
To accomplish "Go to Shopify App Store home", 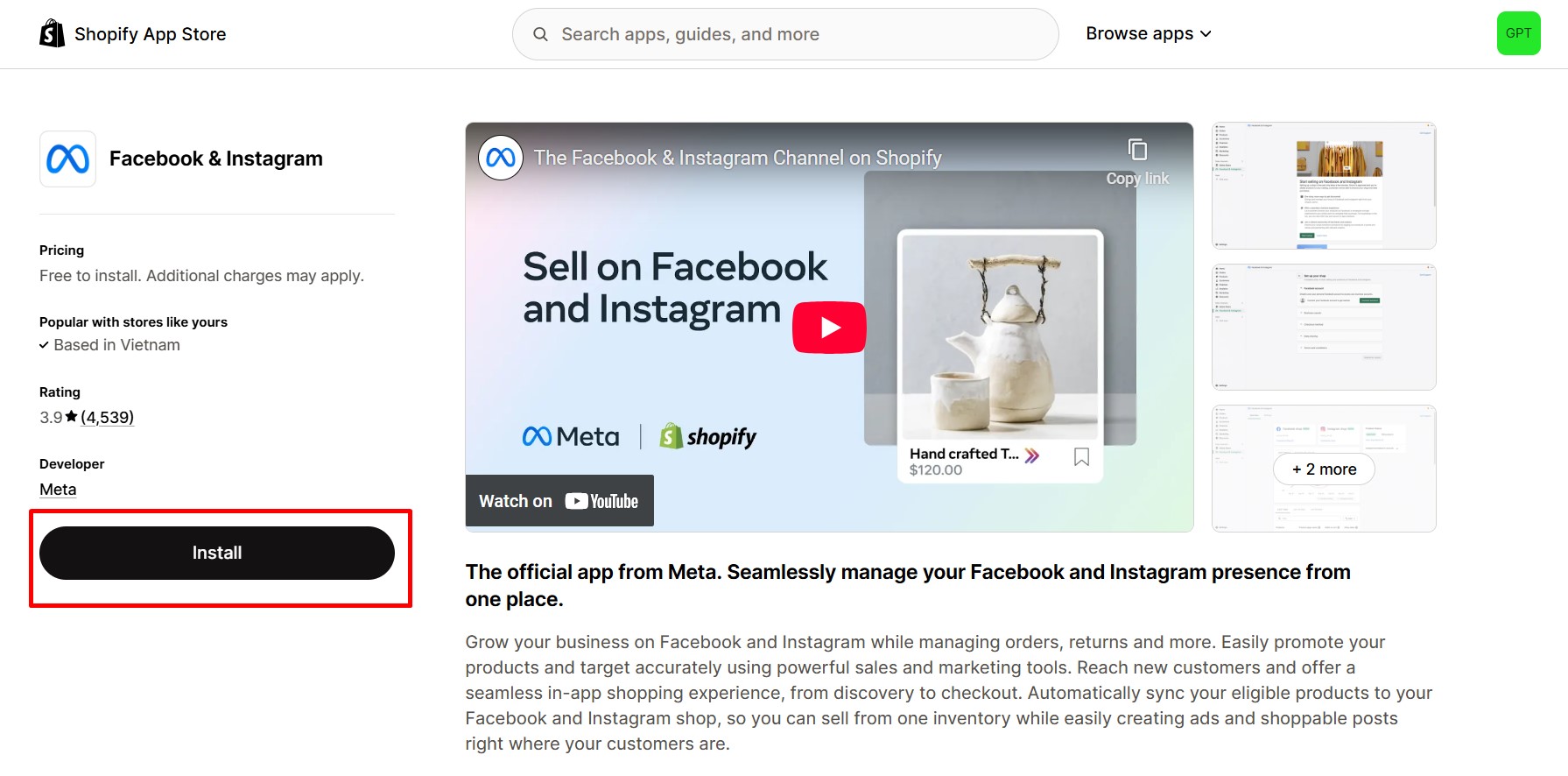I will (x=150, y=34).
